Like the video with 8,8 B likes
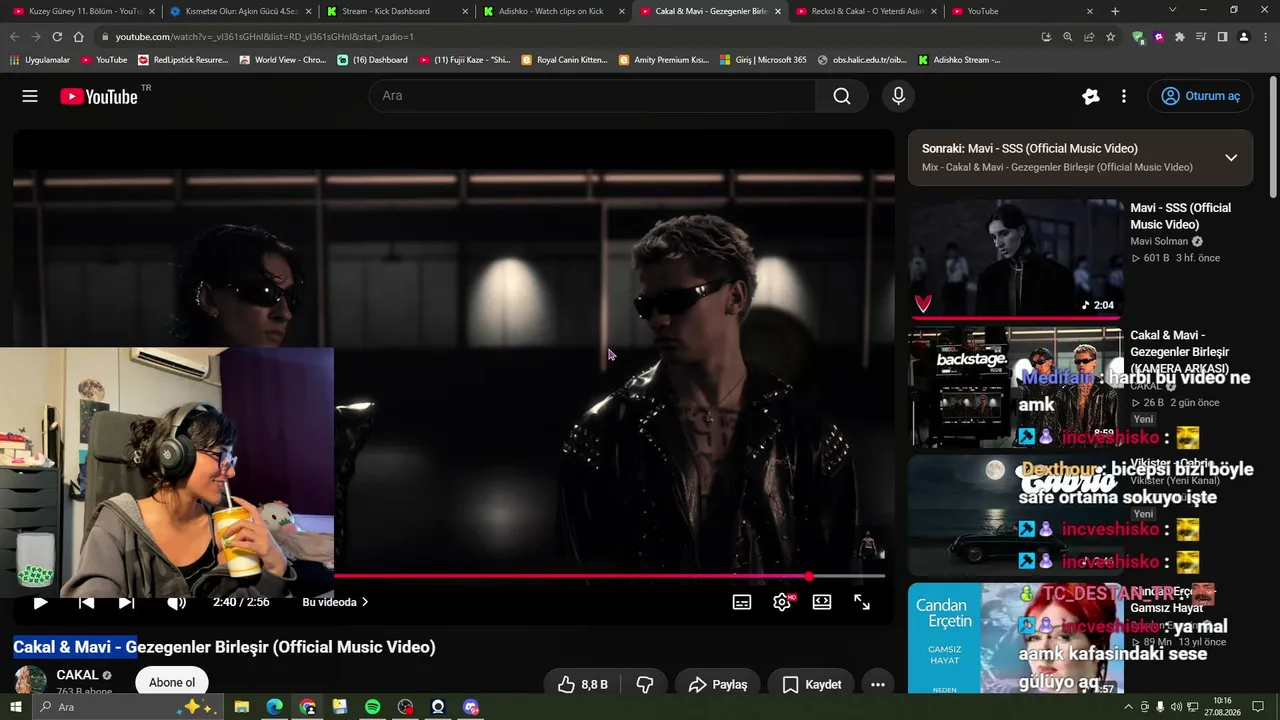Viewport: 1280px width, 720px height. [583, 684]
